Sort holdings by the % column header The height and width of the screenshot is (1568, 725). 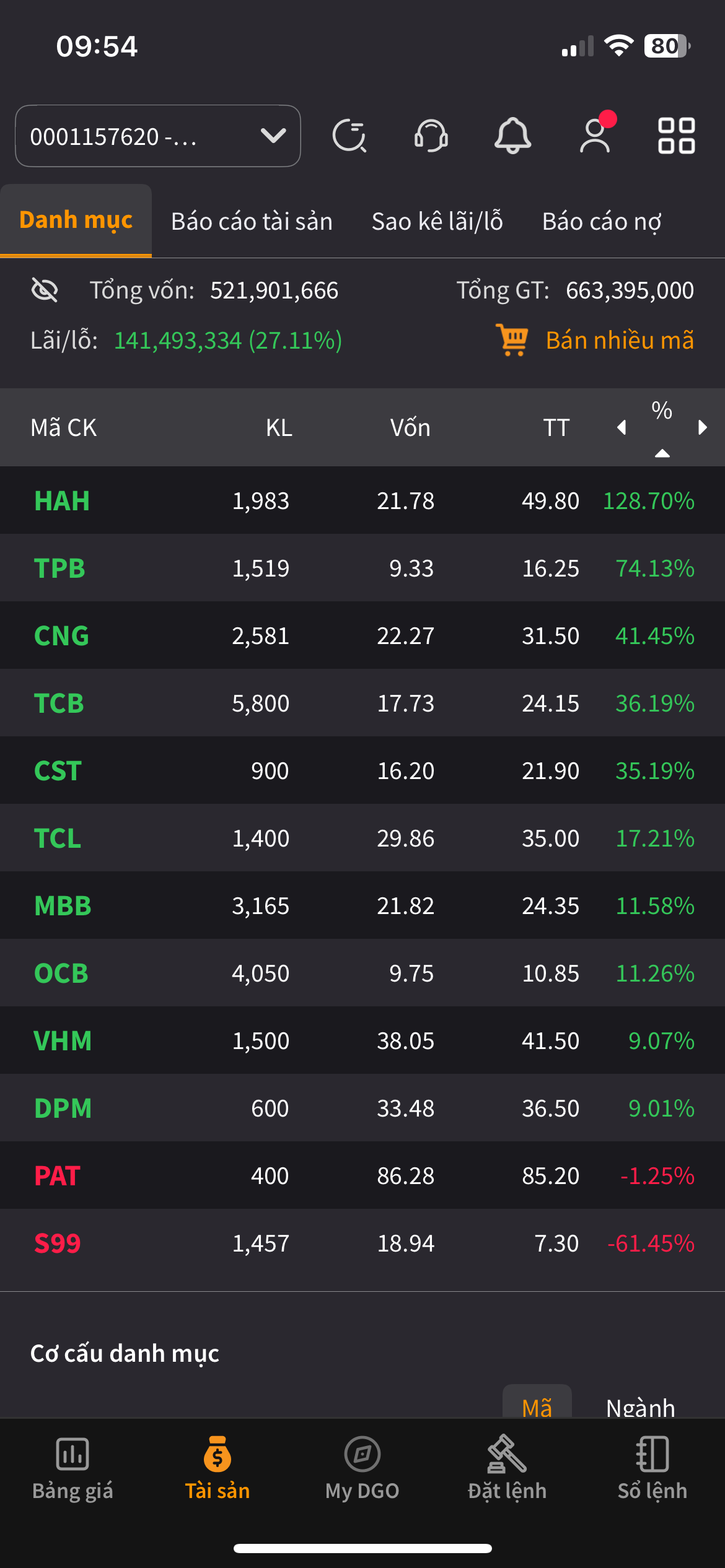662,411
